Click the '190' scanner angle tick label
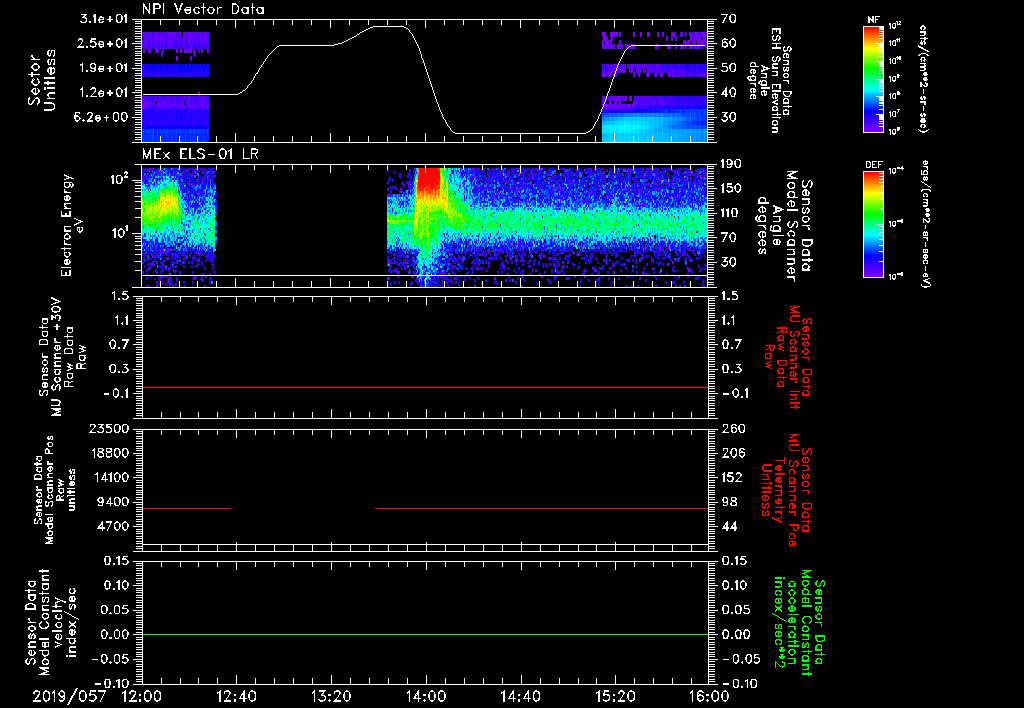 [733, 164]
